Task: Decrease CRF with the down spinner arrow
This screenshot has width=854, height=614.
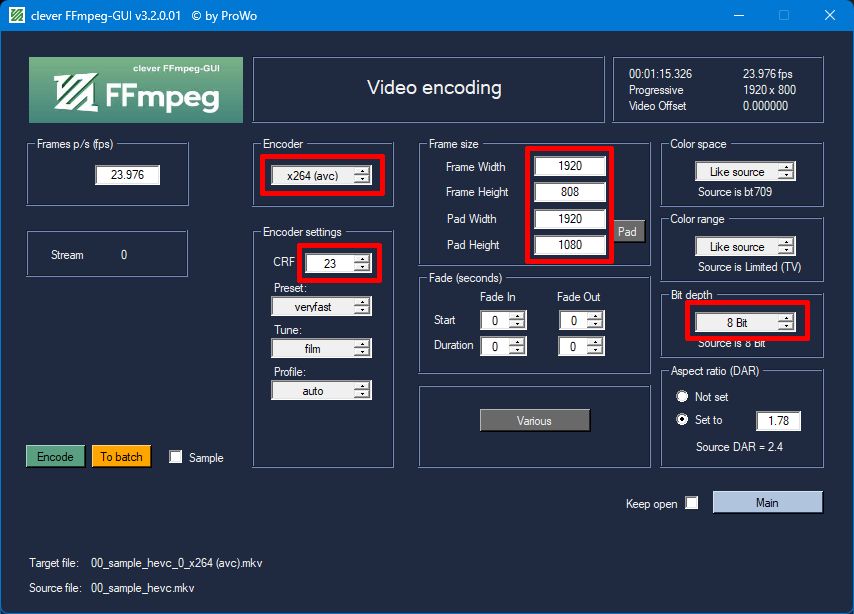Action: coord(362,268)
